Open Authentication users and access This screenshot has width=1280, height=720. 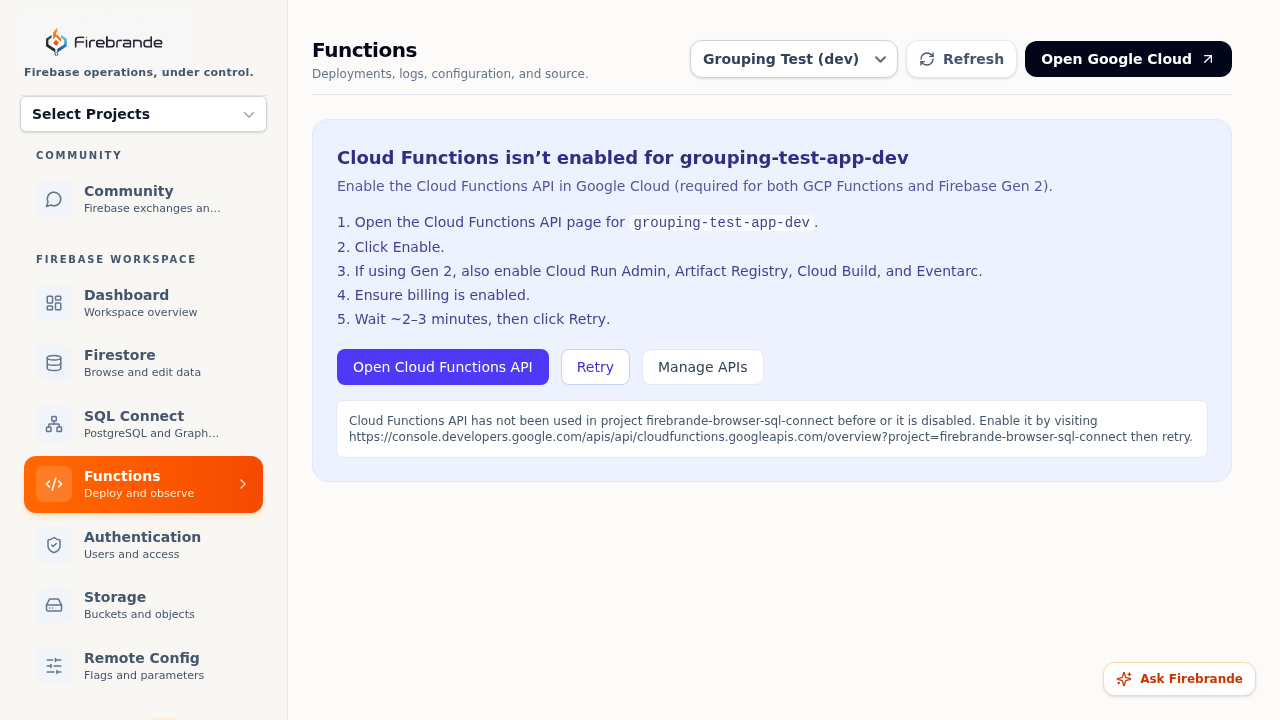(x=143, y=545)
